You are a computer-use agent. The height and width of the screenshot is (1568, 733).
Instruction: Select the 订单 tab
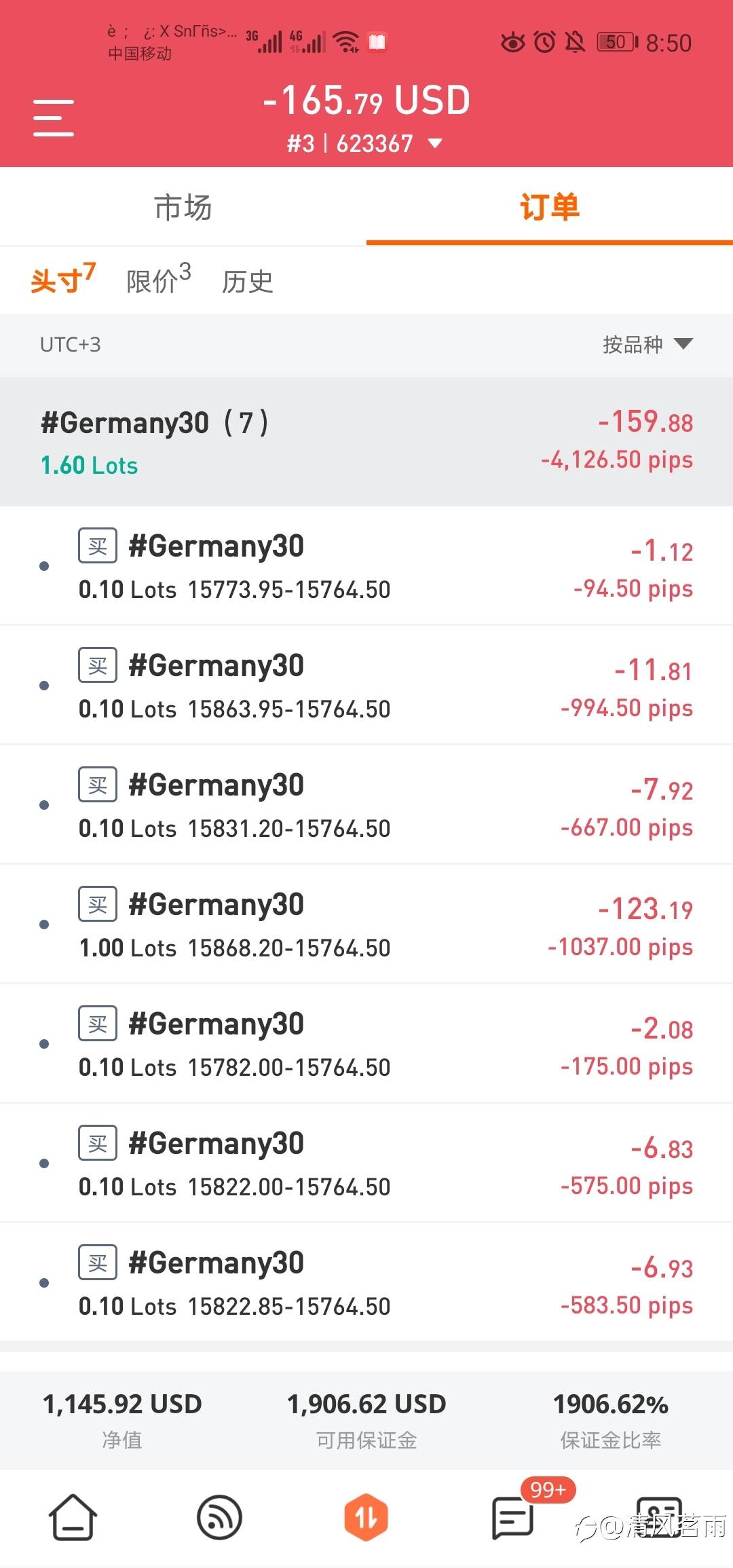[550, 207]
